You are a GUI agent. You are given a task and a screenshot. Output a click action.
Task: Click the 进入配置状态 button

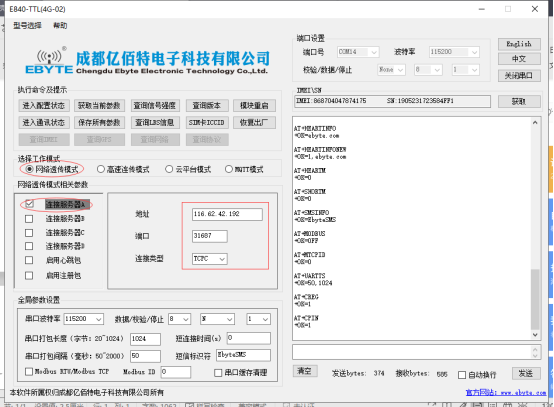[x=44, y=105]
